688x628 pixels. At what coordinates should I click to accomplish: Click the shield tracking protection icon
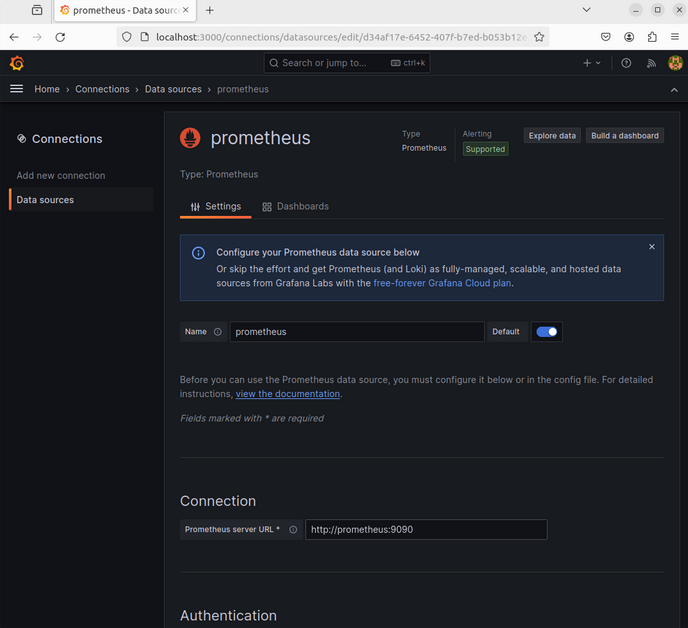pos(127,37)
